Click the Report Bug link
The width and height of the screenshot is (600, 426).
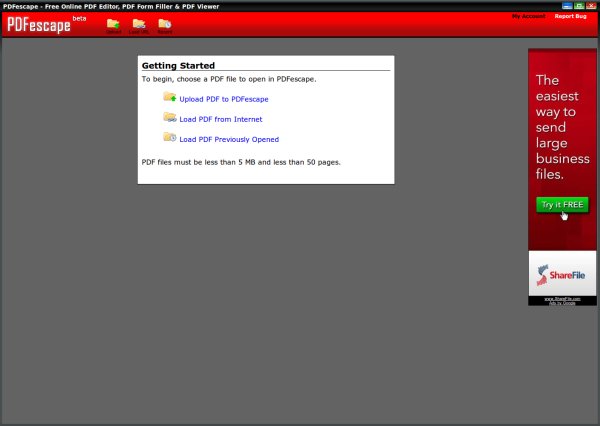[571, 16]
